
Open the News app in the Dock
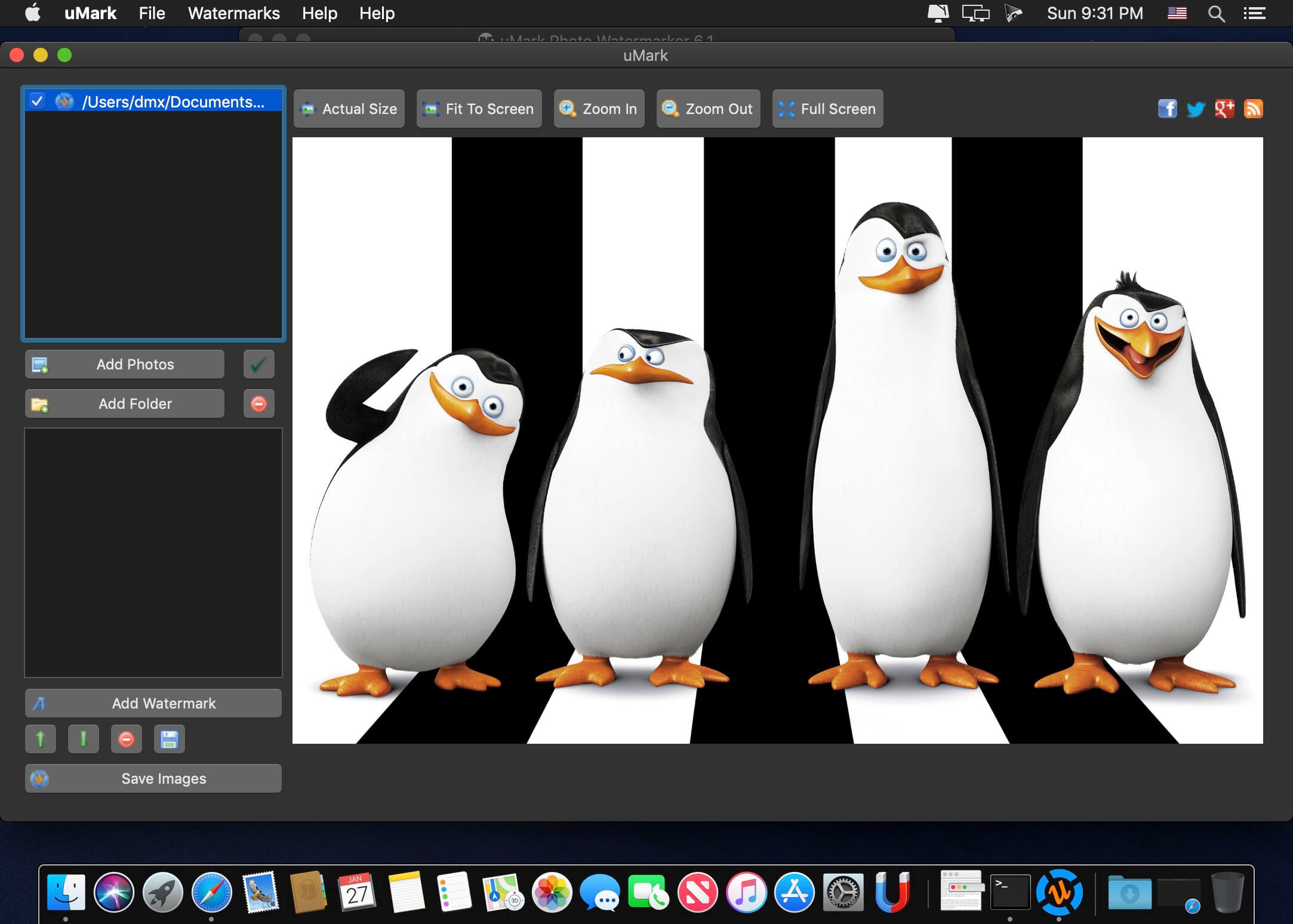(697, 892)
